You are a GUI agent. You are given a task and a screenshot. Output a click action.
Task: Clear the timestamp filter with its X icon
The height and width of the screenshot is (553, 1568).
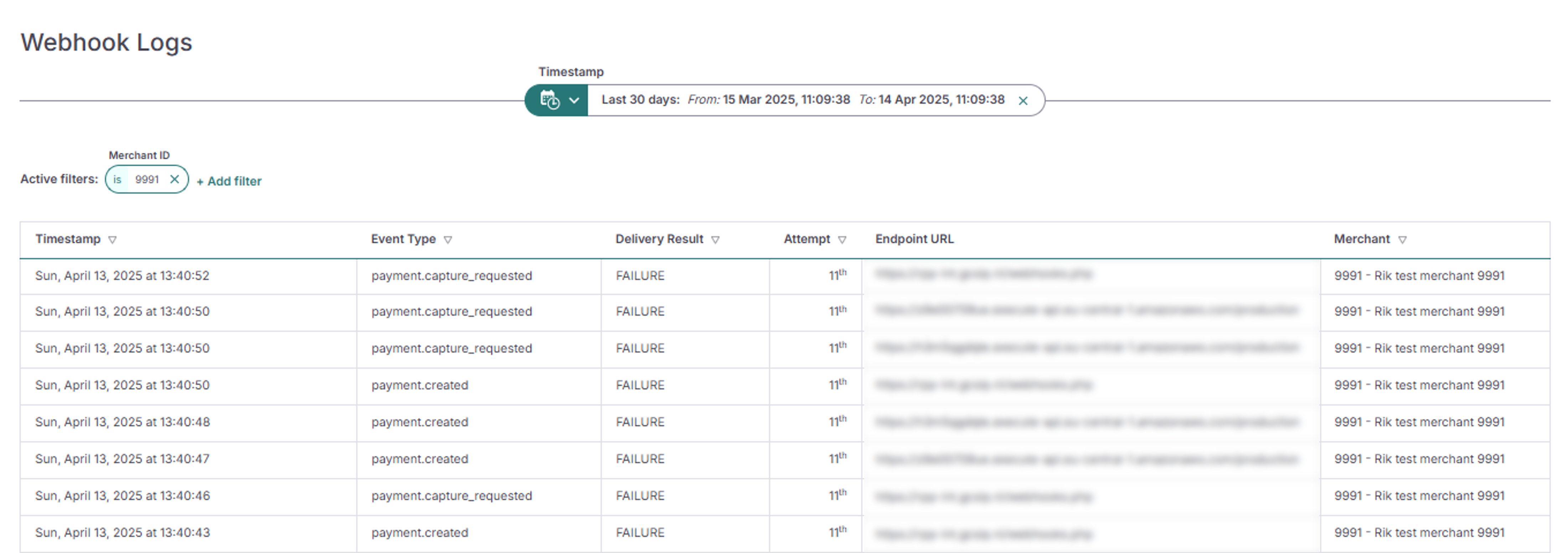coord(1023,100)
